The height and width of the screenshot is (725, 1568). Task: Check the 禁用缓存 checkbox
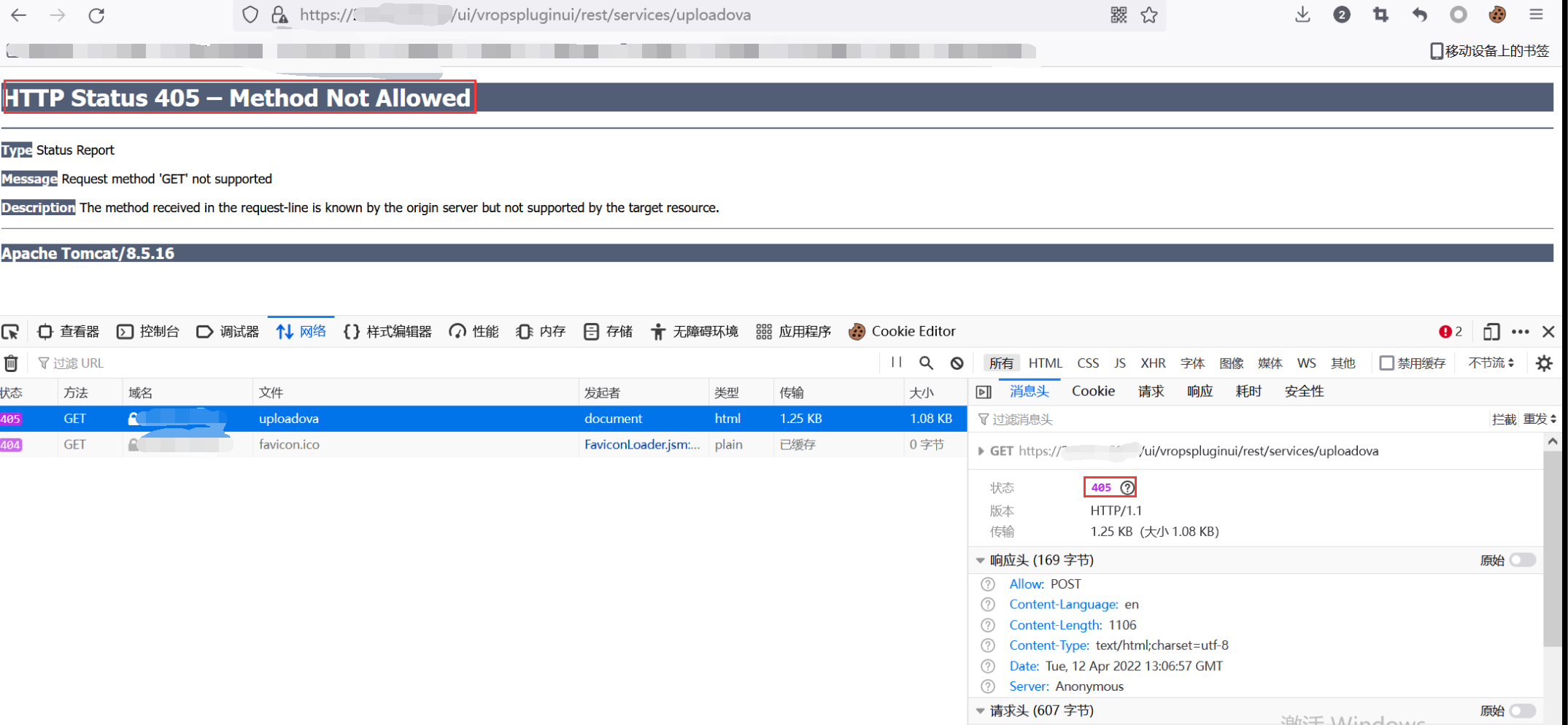pos(1387,362)
